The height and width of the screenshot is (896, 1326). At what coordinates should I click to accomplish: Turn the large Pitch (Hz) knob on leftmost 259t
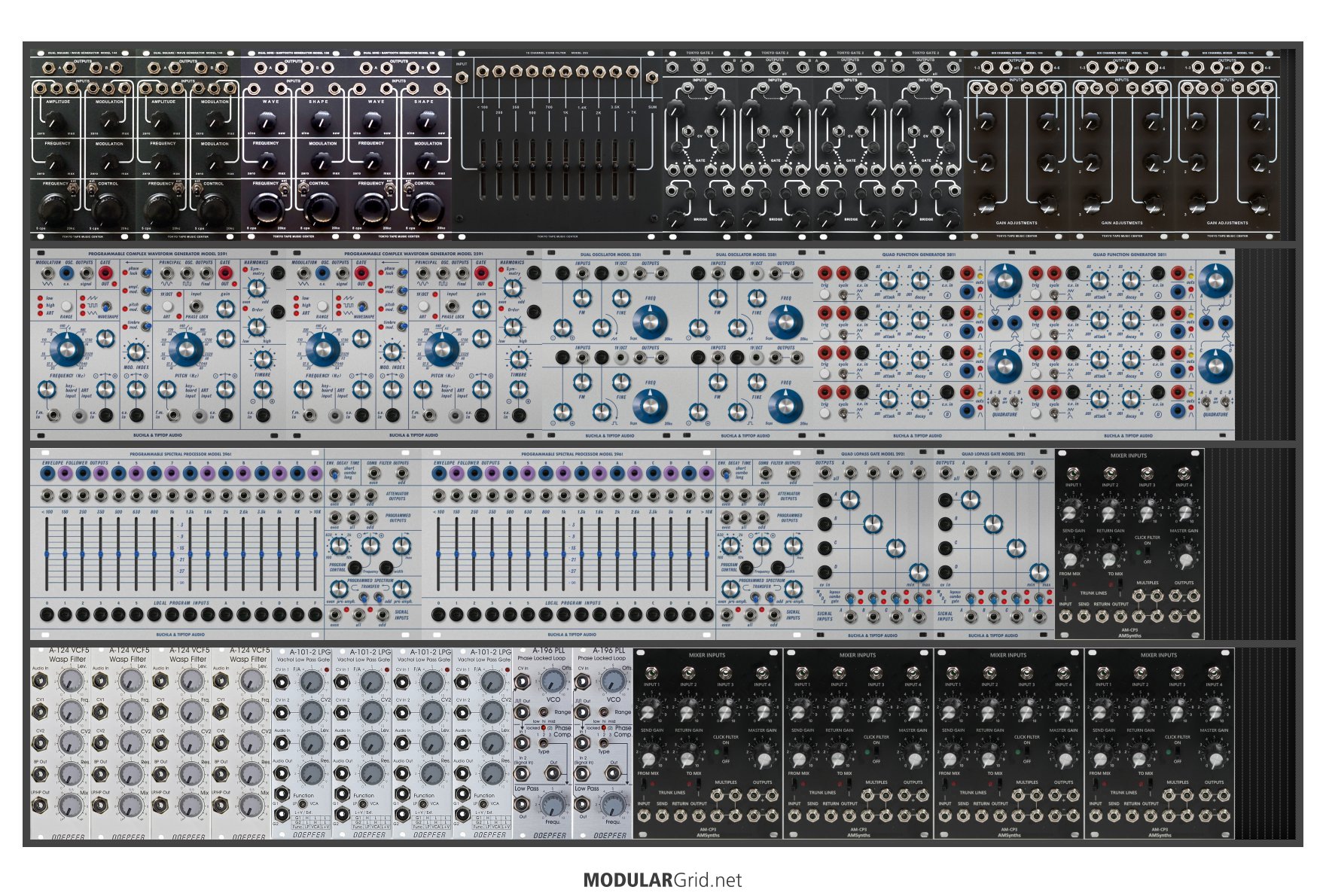(x=185, y=349)
